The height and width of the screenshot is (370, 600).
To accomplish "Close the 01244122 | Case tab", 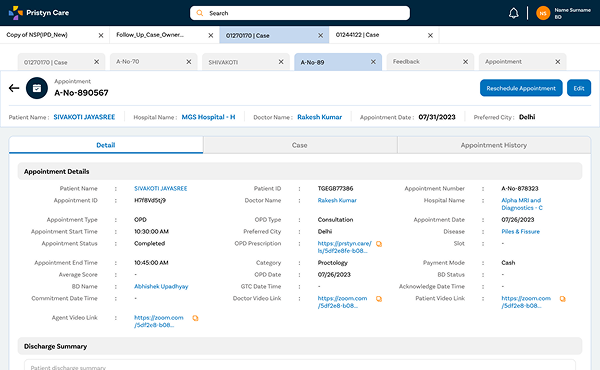I will [430, 35].
